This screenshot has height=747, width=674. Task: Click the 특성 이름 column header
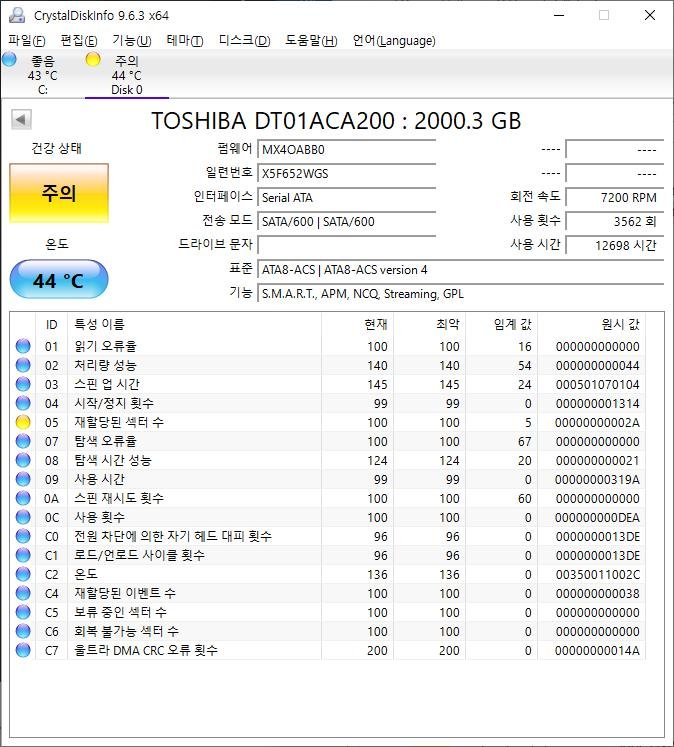[x=194, y=325]
